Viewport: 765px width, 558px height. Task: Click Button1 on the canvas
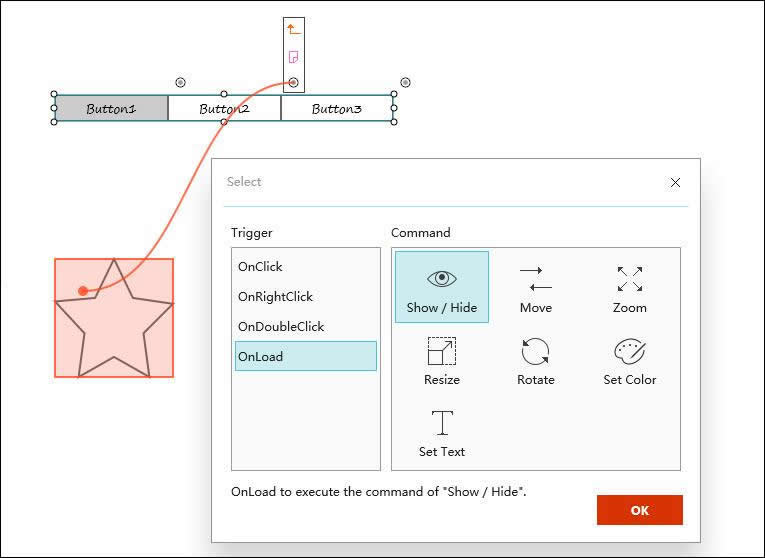tap(111, 108)
